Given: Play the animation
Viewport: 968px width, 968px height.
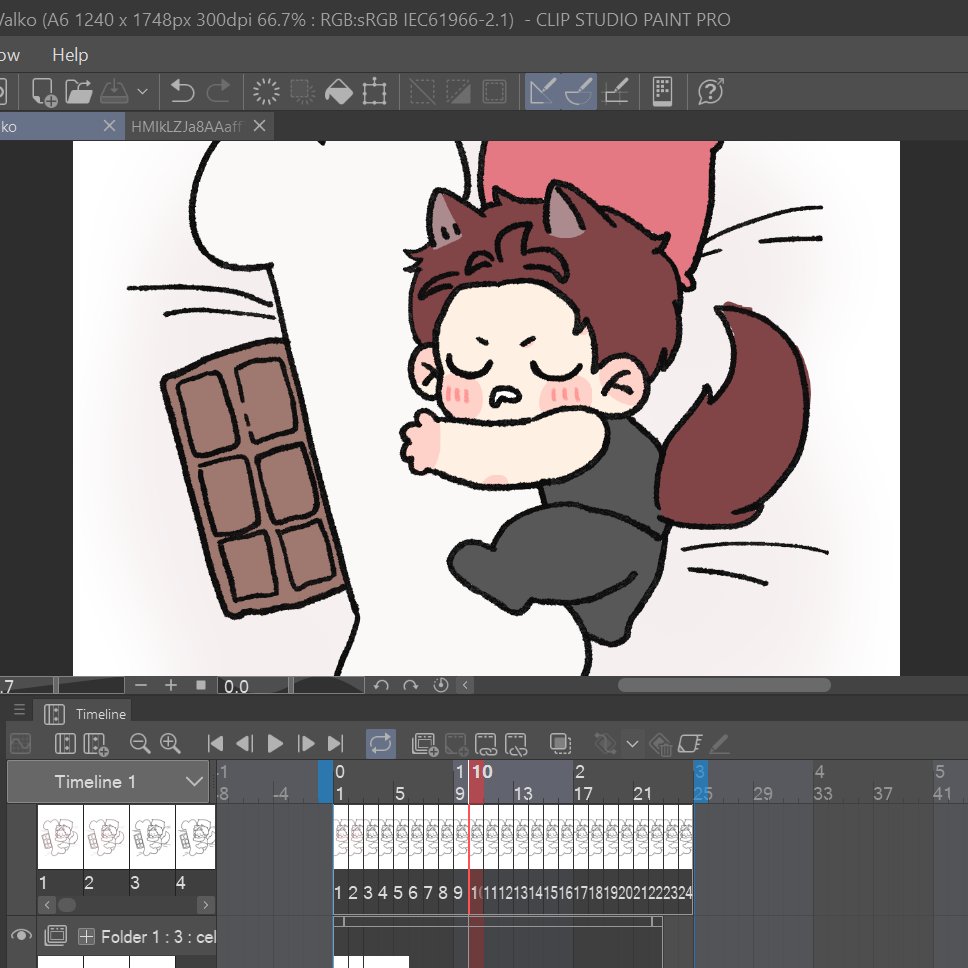Looking at the screenshot, I should click(x=275, y=743).
